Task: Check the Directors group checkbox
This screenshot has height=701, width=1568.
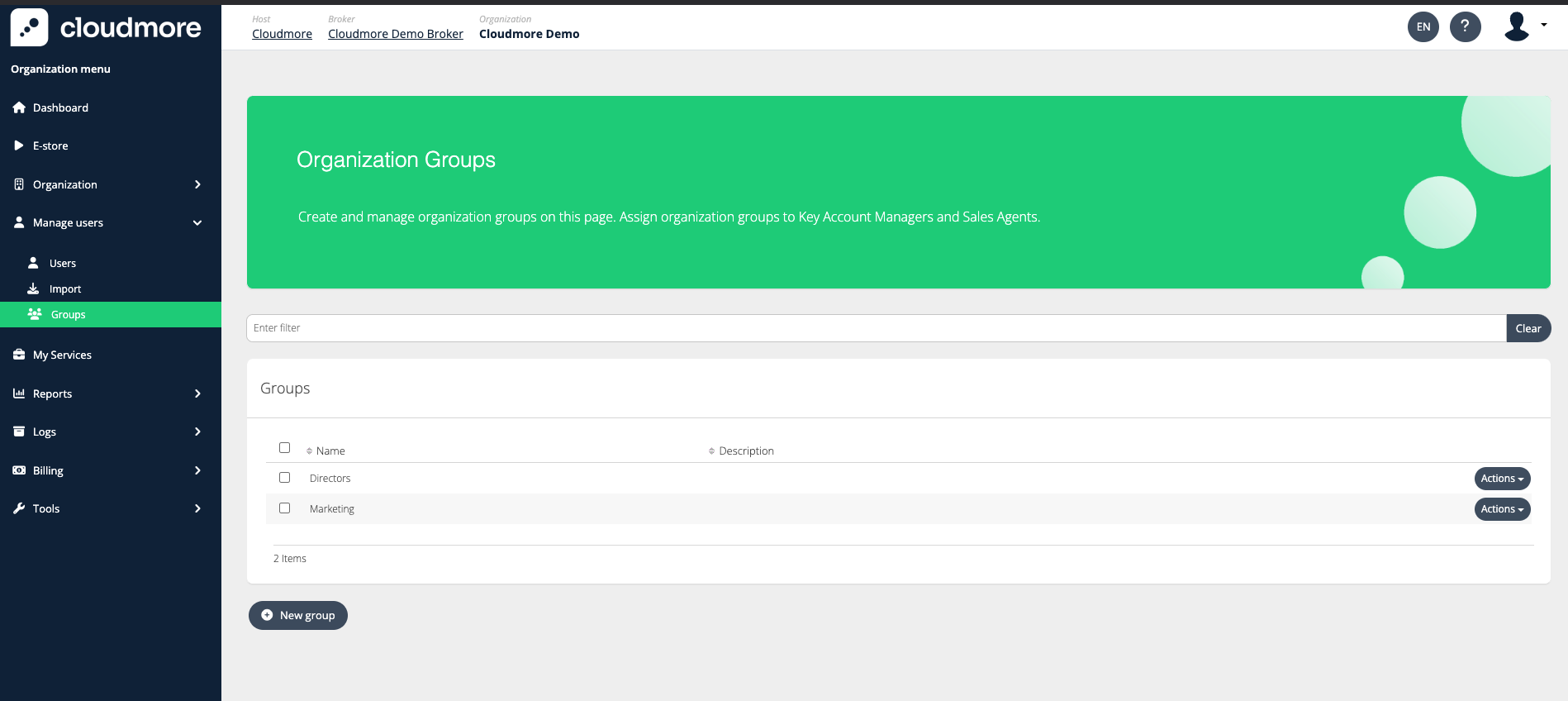Action: (284, 478)
